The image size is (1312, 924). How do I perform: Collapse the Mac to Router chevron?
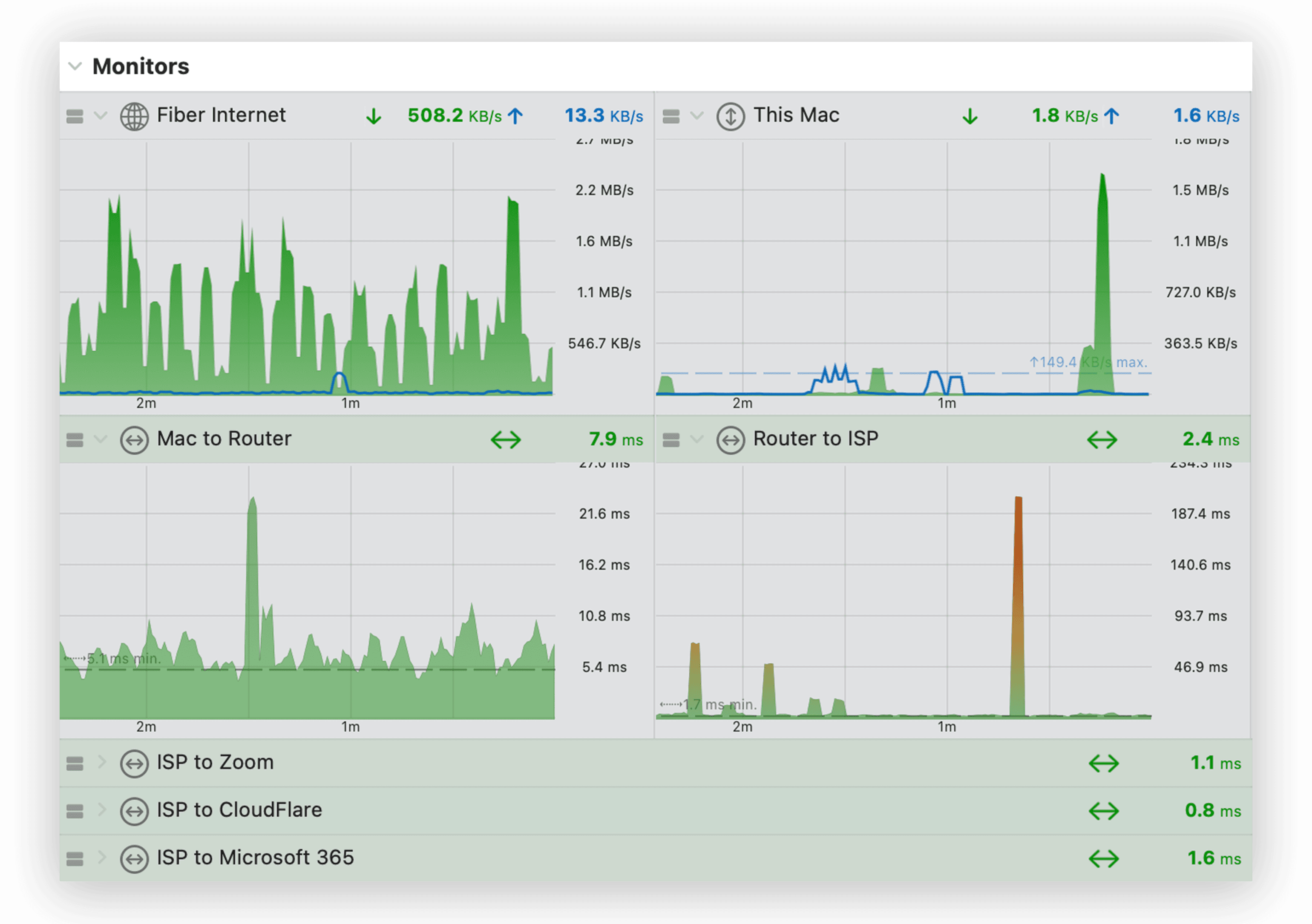[101, 439]
